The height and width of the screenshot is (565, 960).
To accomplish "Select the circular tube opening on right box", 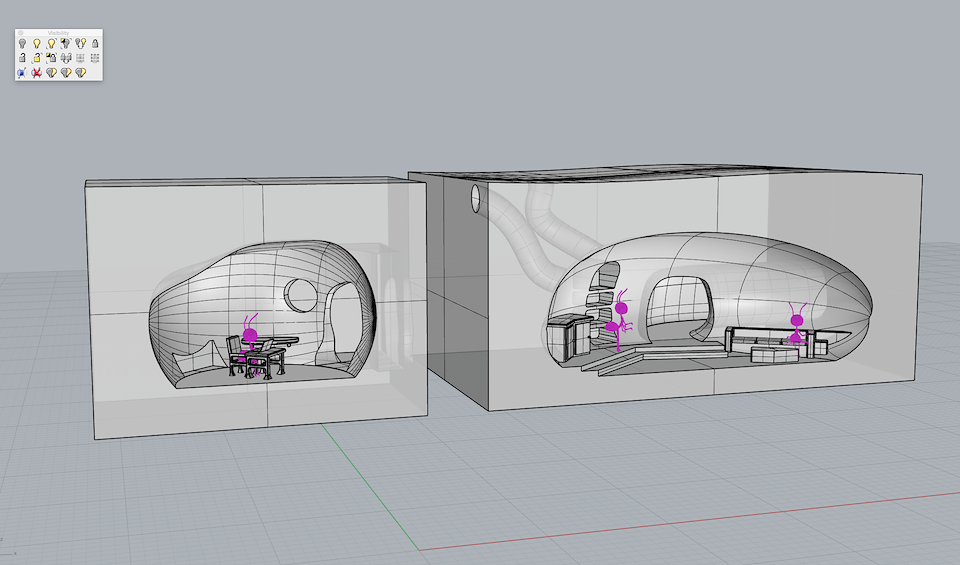I will [476, 198].
